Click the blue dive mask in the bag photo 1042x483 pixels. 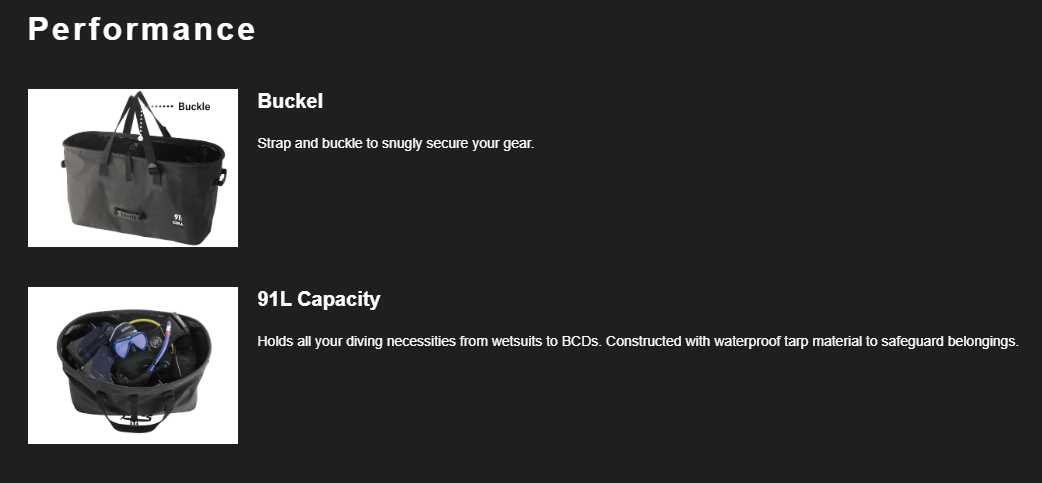pyautogui.click(x=129, y=345)
